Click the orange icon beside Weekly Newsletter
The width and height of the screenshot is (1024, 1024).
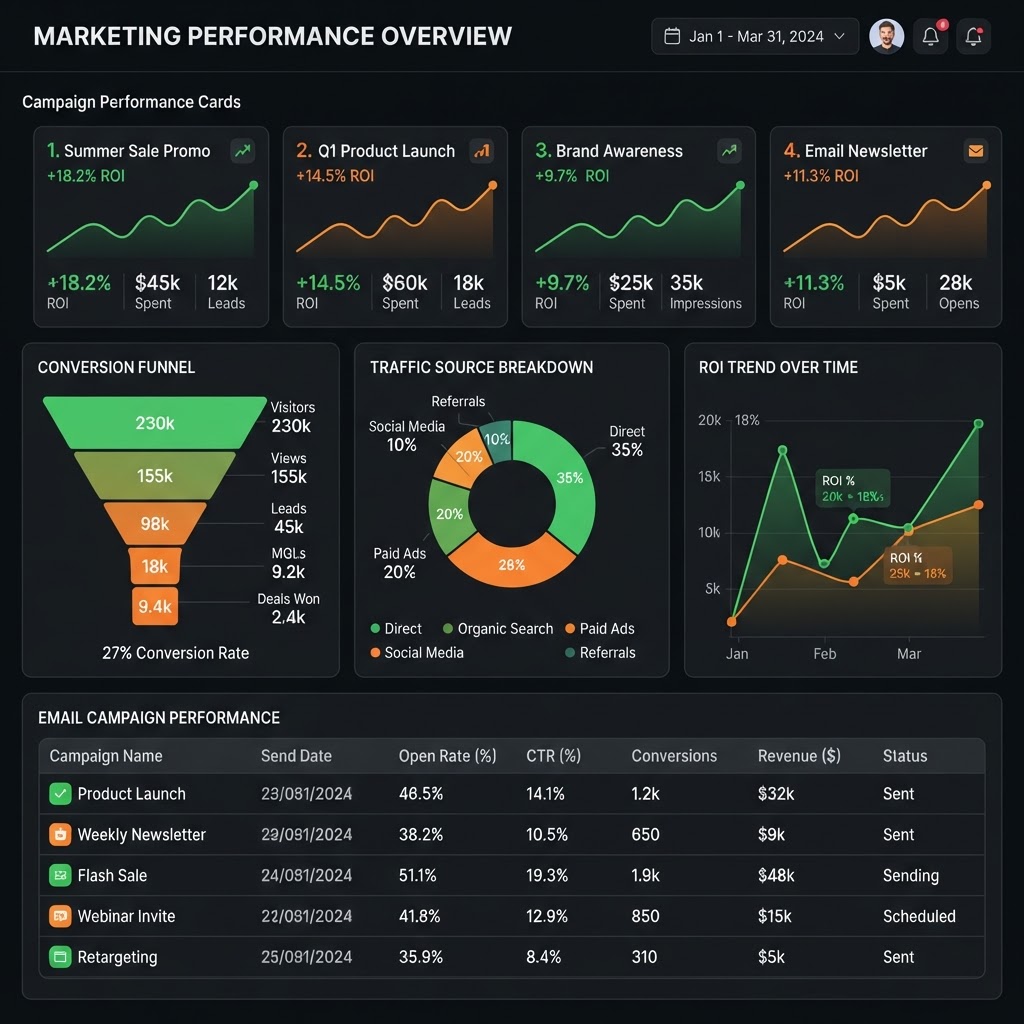[60, 834]
